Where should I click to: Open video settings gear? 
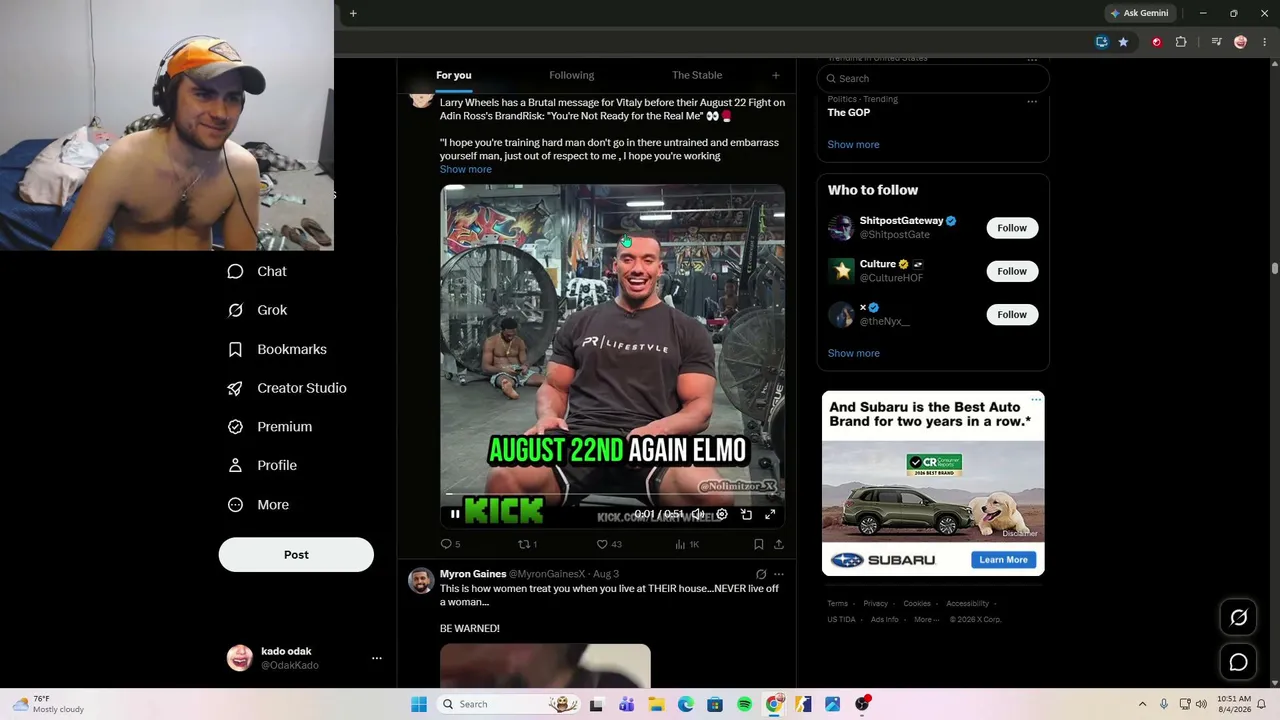click(x=722, y=514)
